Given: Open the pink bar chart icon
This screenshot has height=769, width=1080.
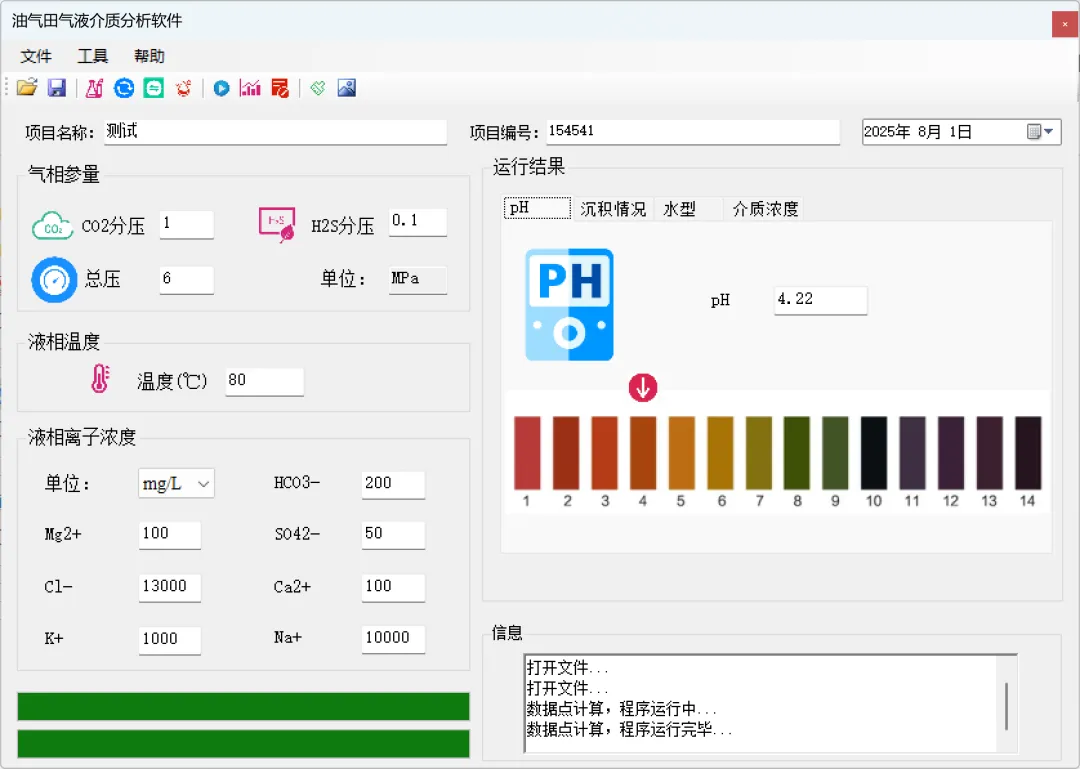Looking at the screenshot, I should 250,88.
